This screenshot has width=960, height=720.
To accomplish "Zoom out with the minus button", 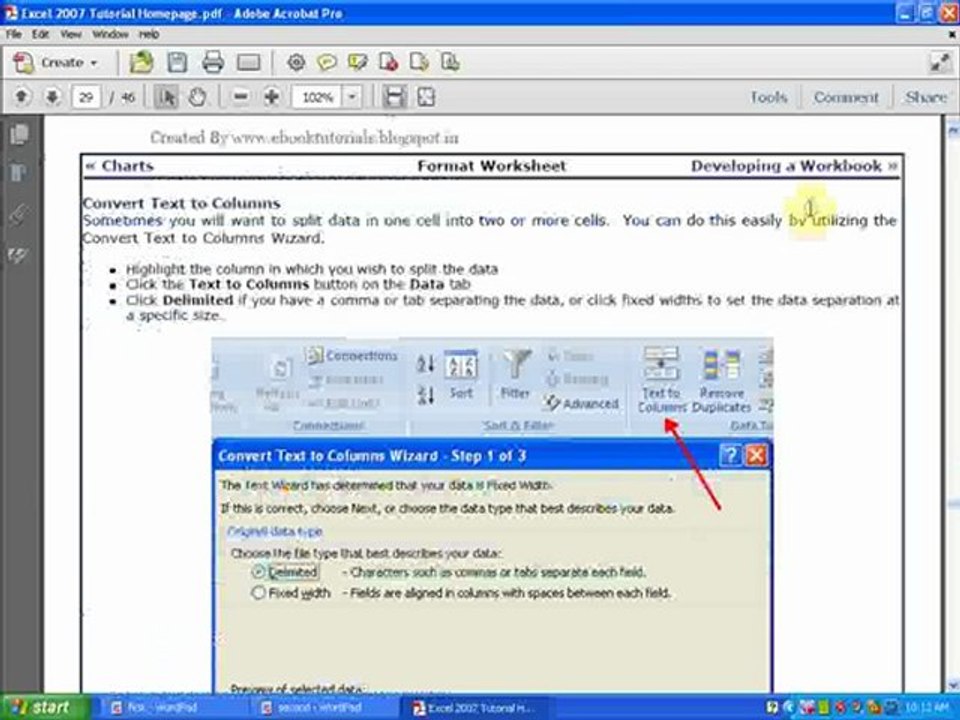I will pos(241,97).
